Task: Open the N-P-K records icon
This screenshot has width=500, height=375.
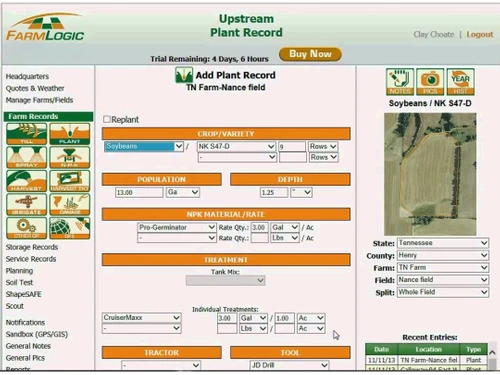Action: (x=70, y=157)
